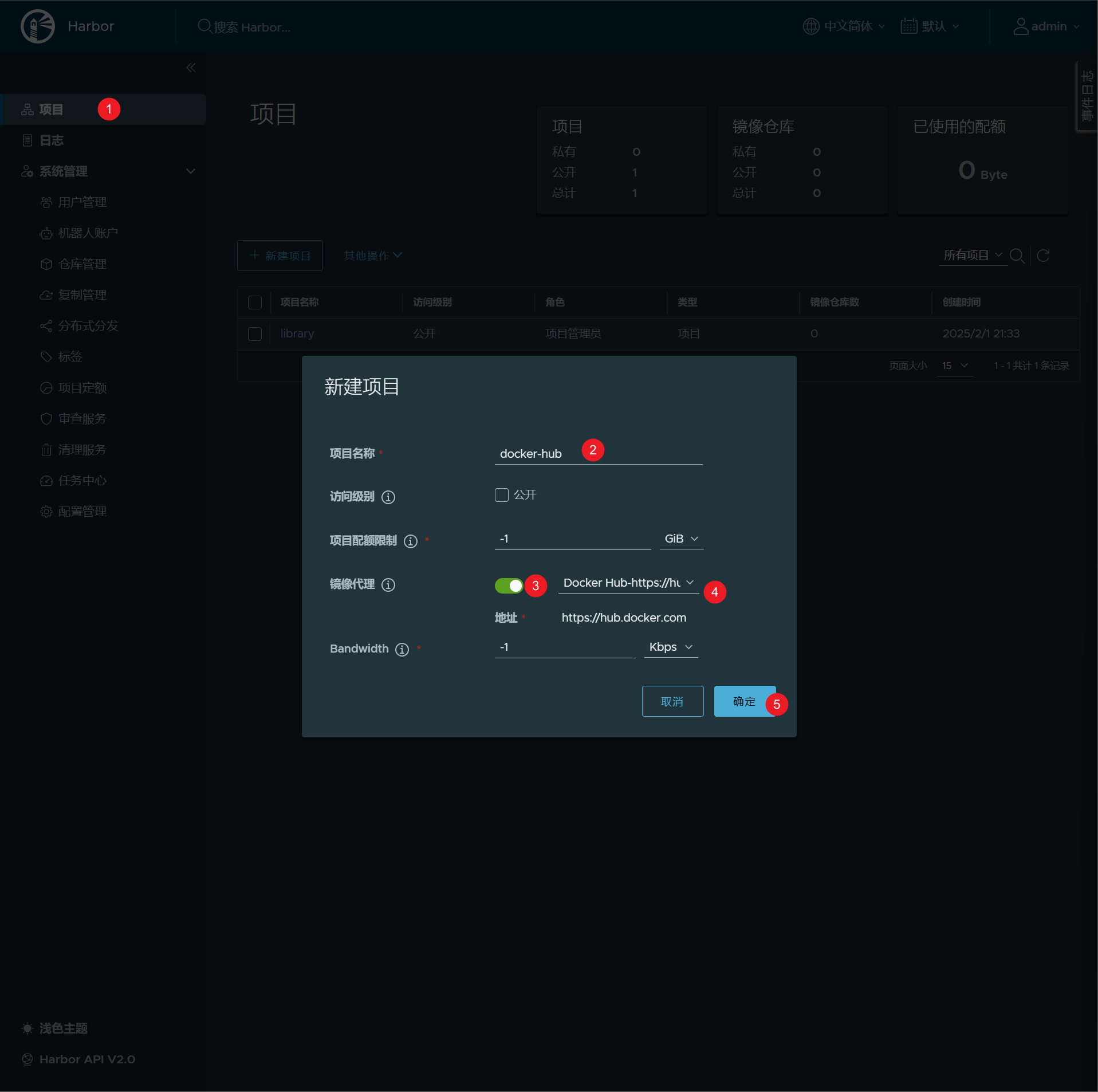1098x1092 pixels.
Task: Open the admin account dropdown
Action: pos(1046,26)
